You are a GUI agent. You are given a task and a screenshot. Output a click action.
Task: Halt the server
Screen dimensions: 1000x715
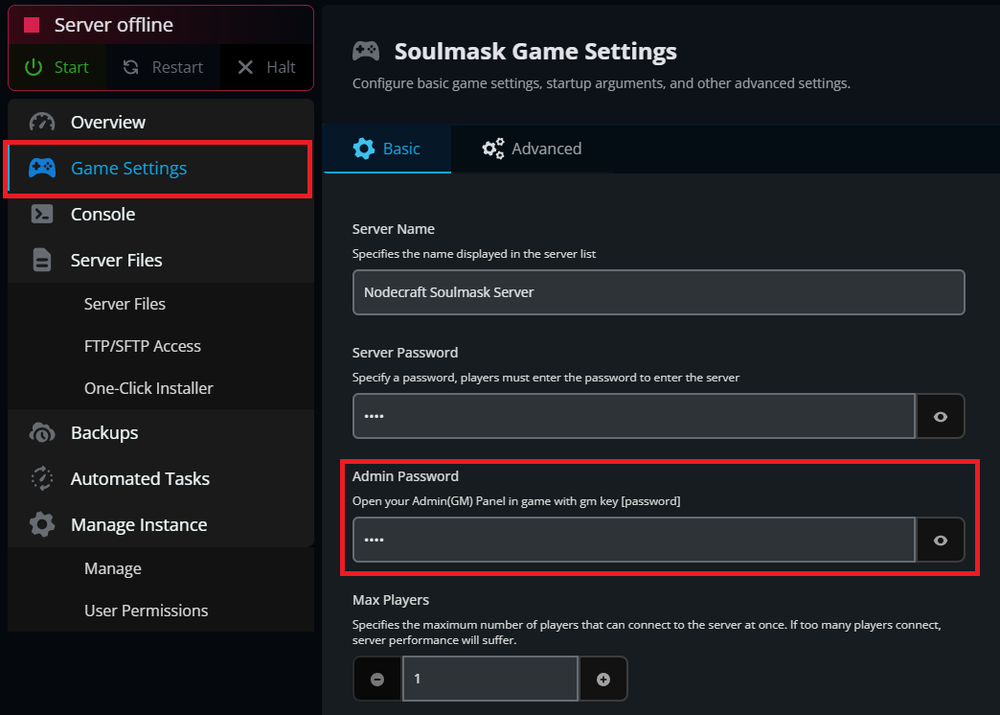click(267, 68)
